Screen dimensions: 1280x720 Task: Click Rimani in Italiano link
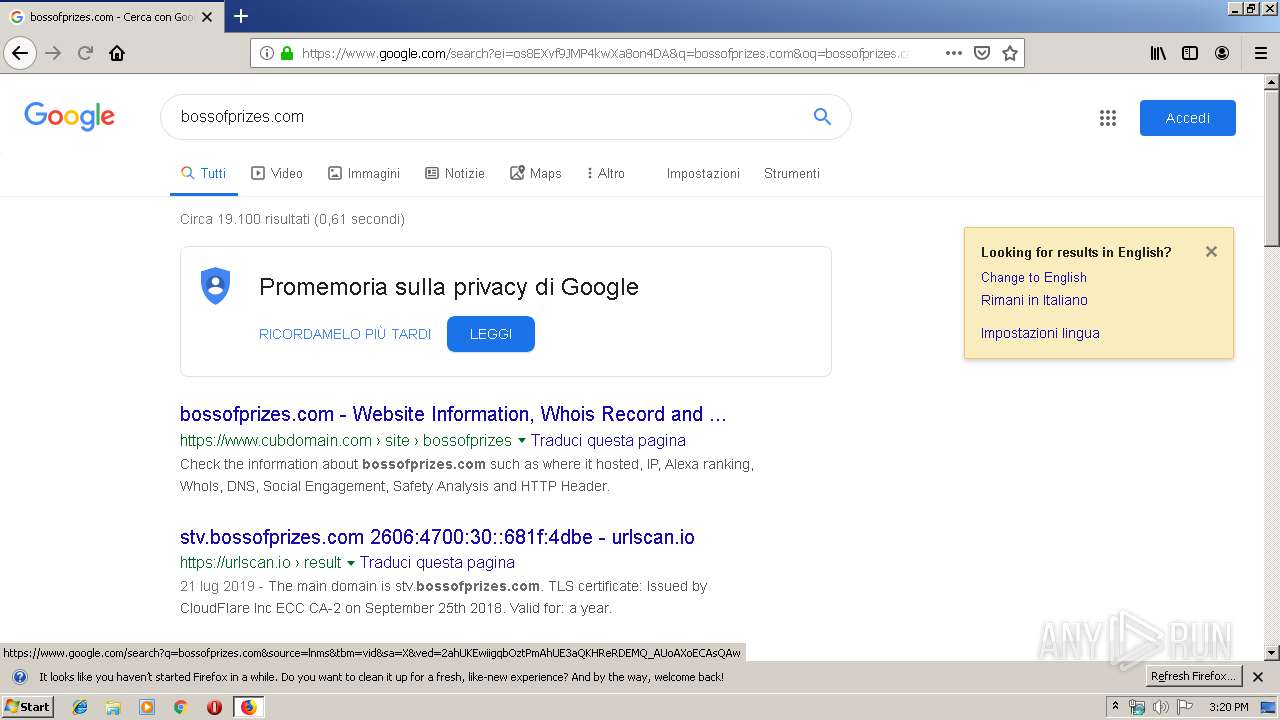point(1034,300)
